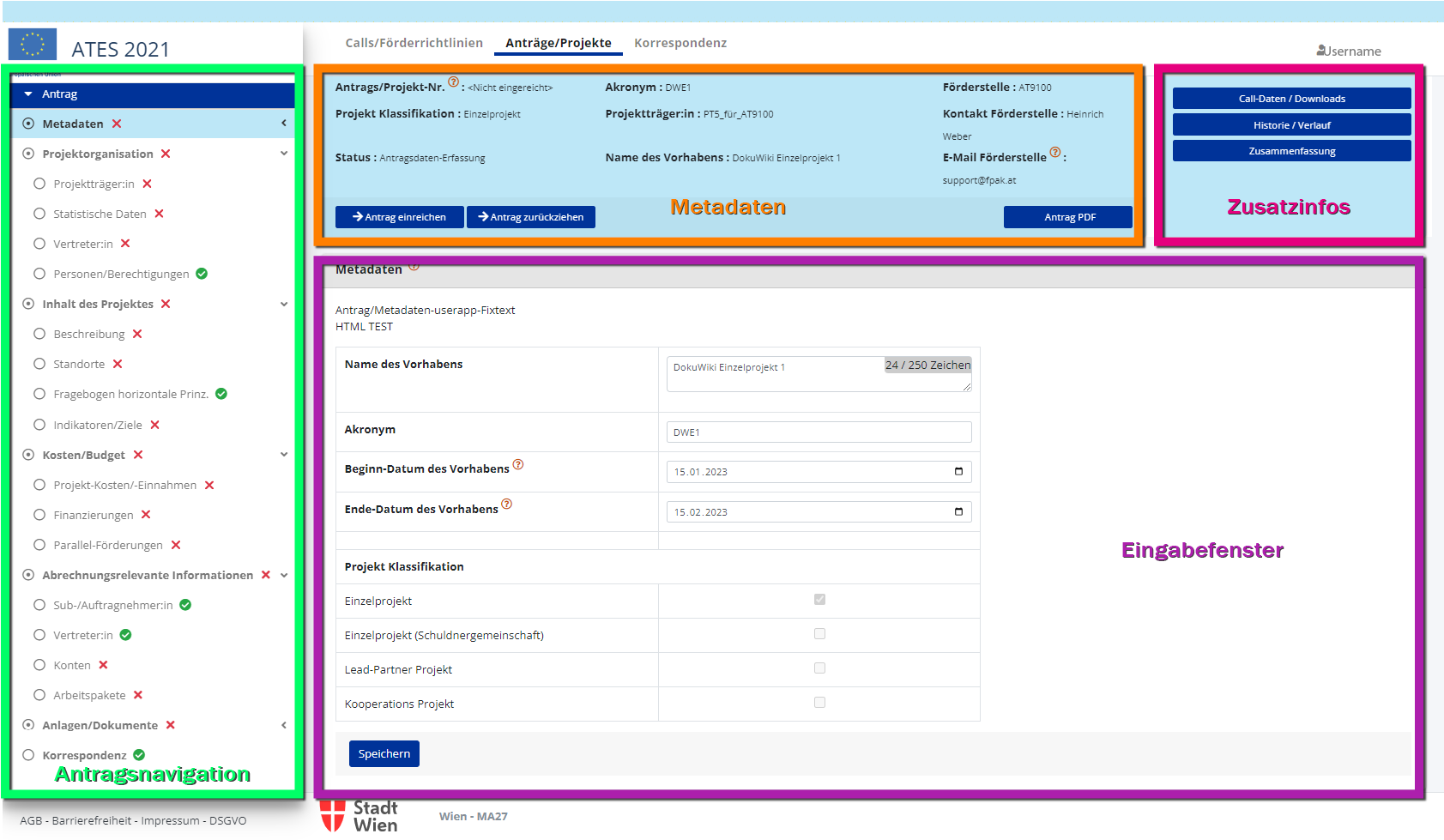Check the Lead-Partner Projekt checkbox

pos(819,668)
